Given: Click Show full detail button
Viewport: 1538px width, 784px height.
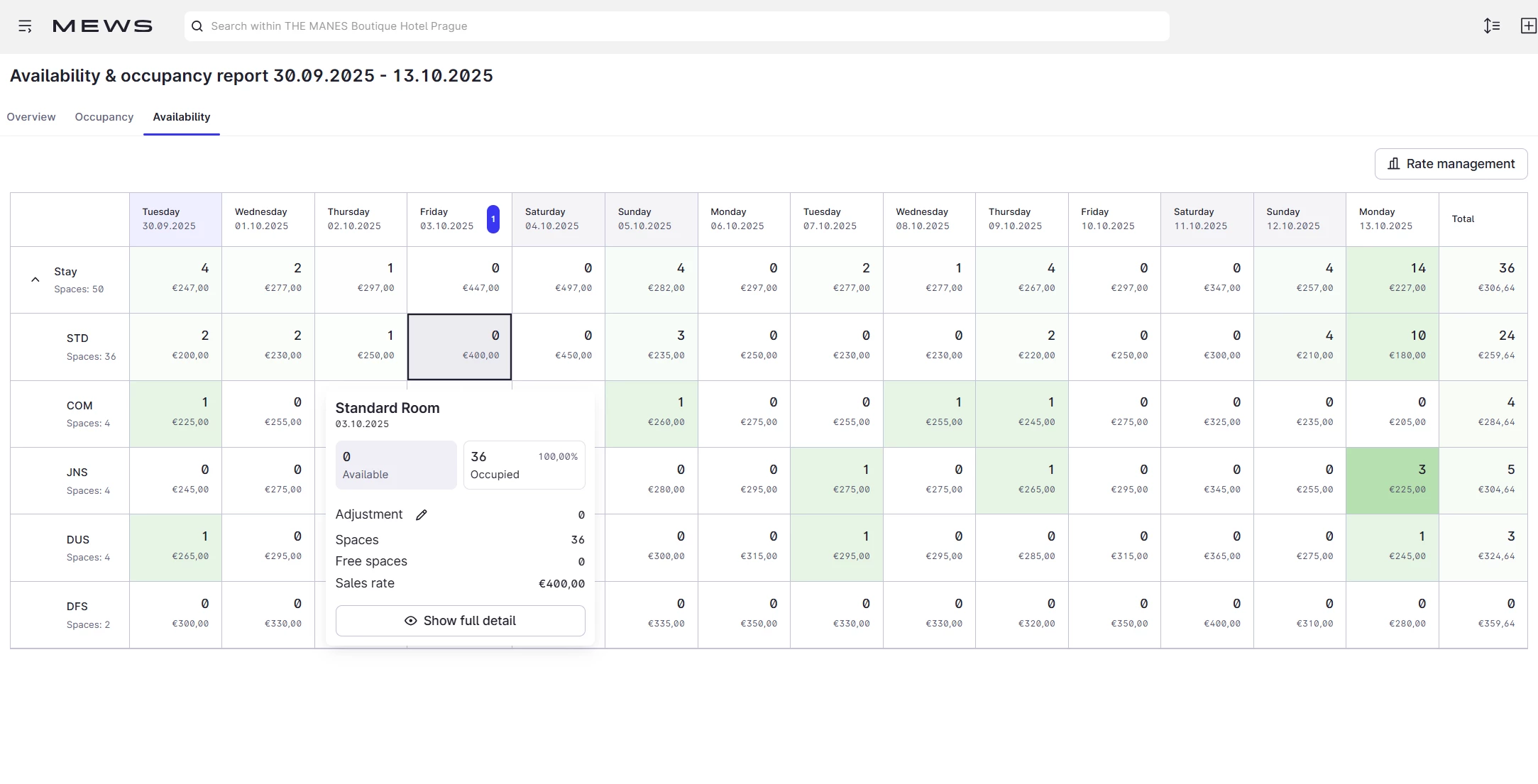Looking at the screenshot, I should pos(460,621).
